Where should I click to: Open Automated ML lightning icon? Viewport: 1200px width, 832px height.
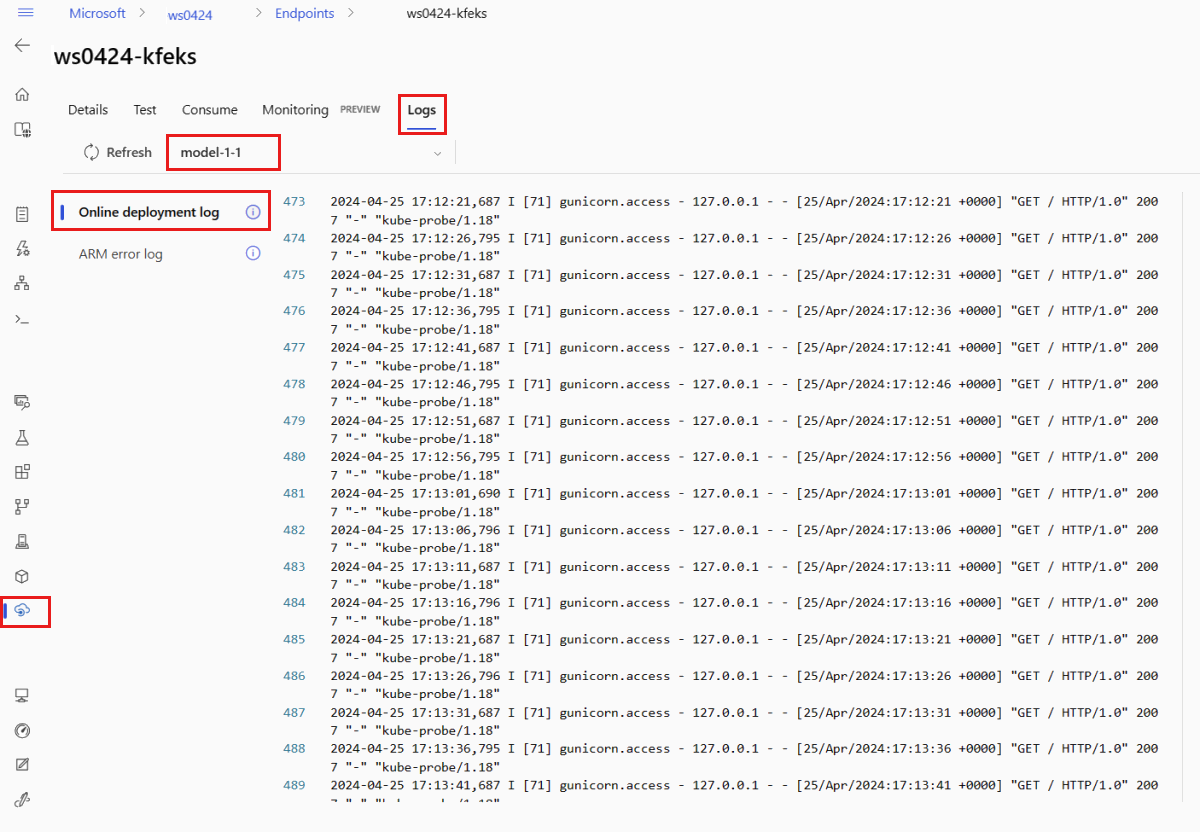tap(22, 249)
